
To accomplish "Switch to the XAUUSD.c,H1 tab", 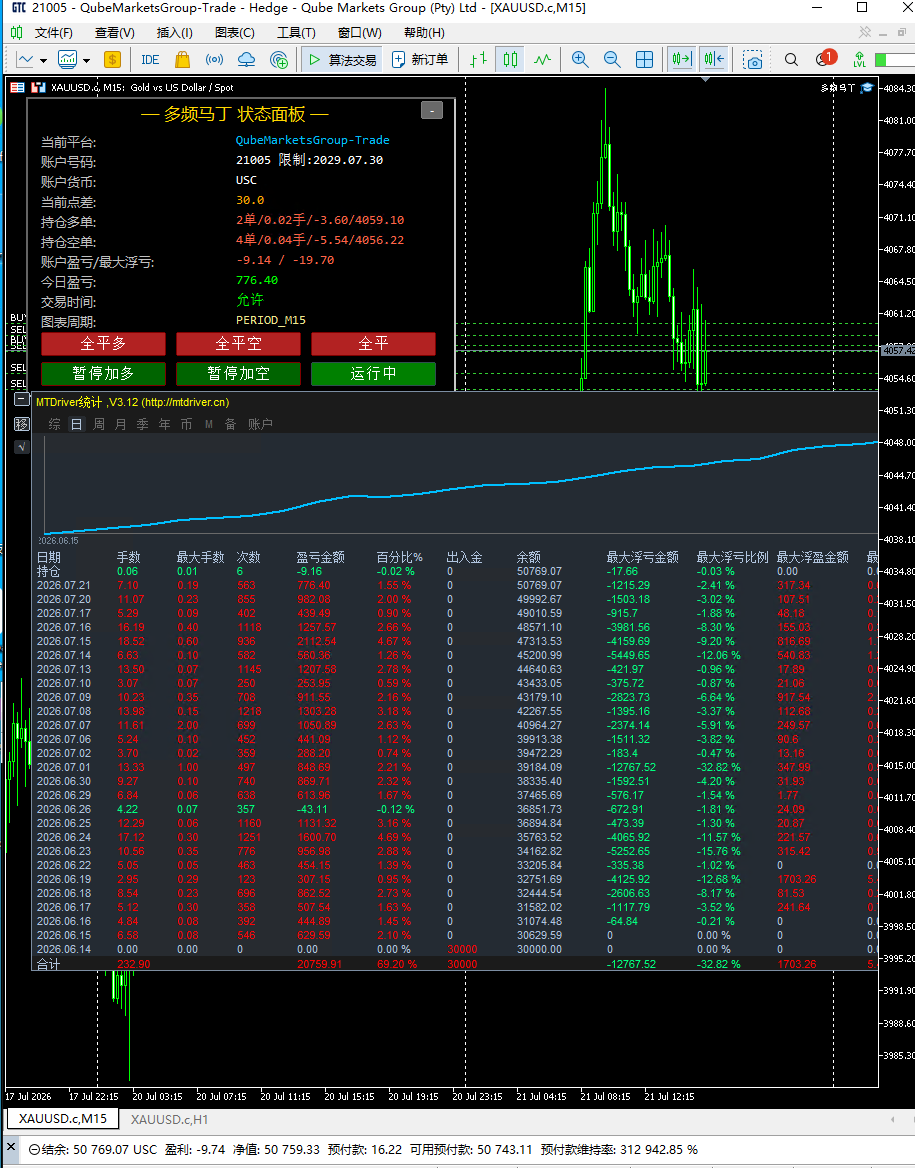I will click(169, 1119).
